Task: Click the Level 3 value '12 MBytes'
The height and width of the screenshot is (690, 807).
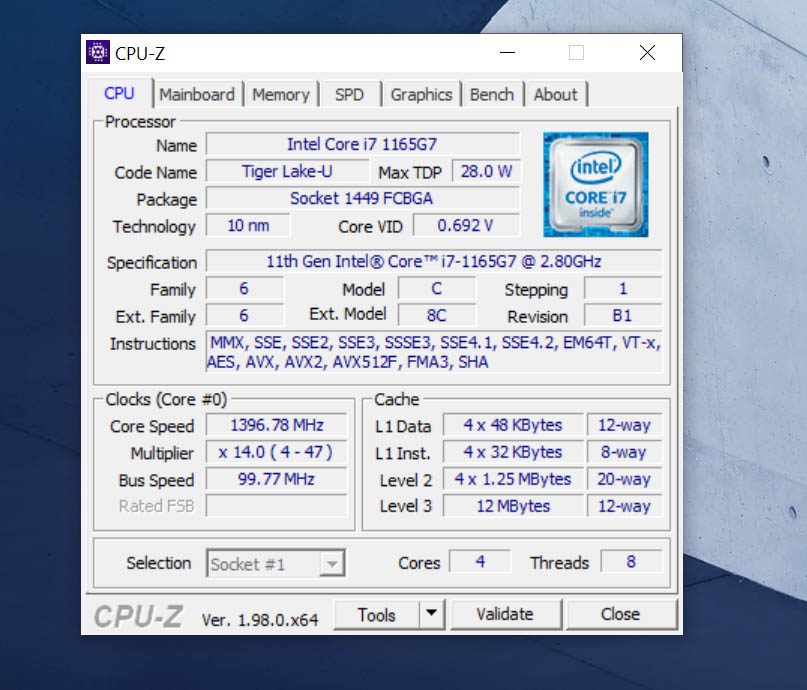Action: (513, 506)
